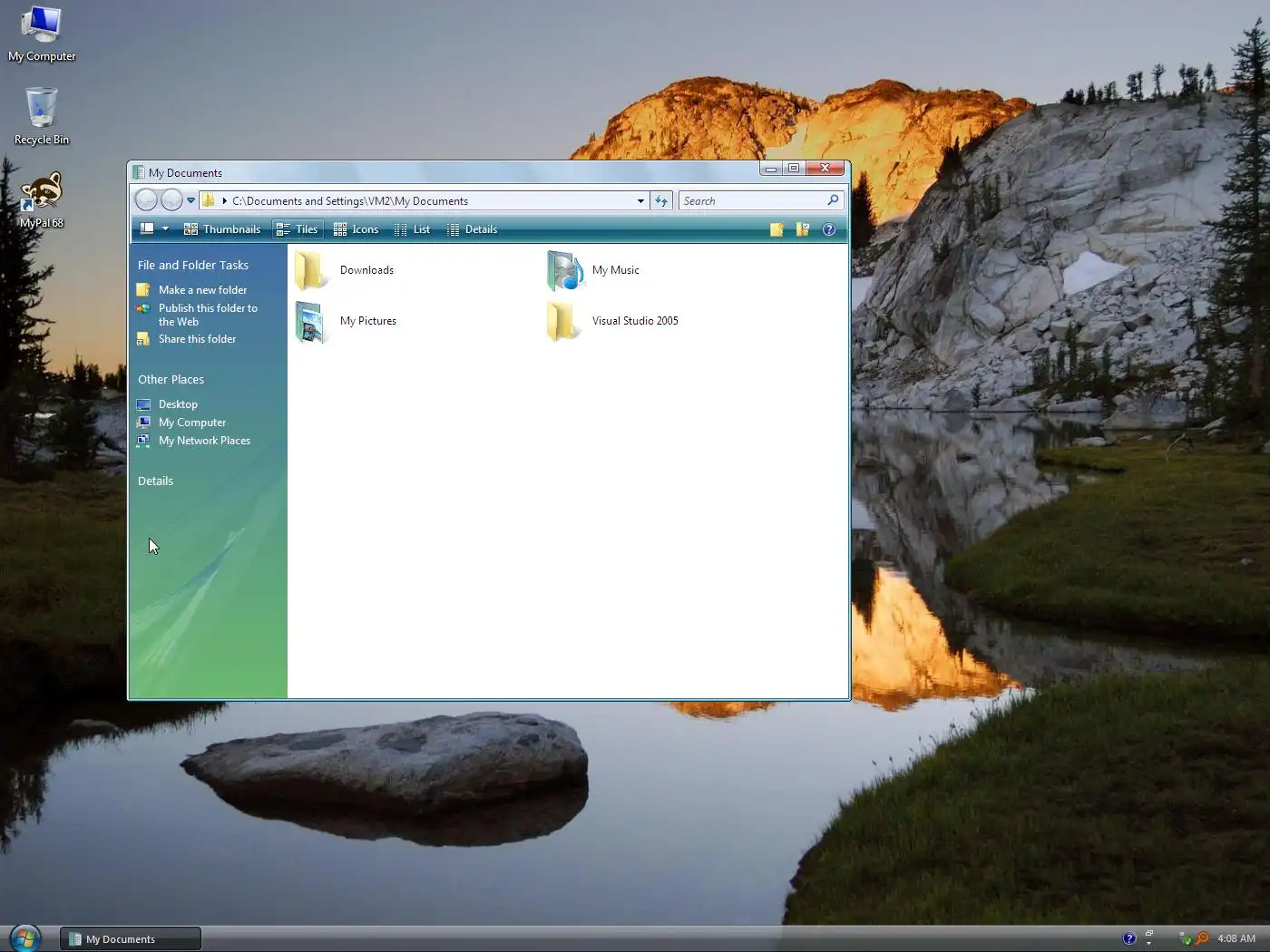Click the orange magnifier tray icon
1270x952 pixels.
coord(1202,938)
